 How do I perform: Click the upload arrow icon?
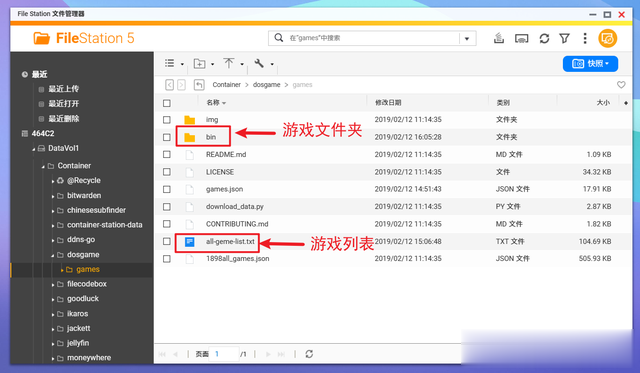coord(229,63)
